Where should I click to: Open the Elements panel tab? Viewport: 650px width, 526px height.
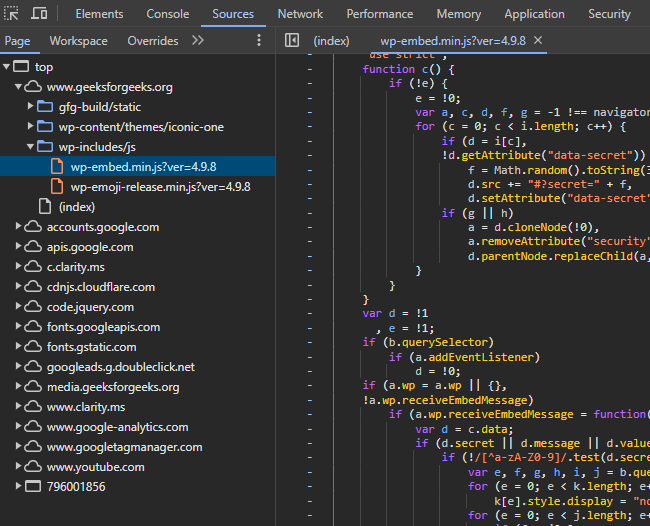[x=99, y=14]
